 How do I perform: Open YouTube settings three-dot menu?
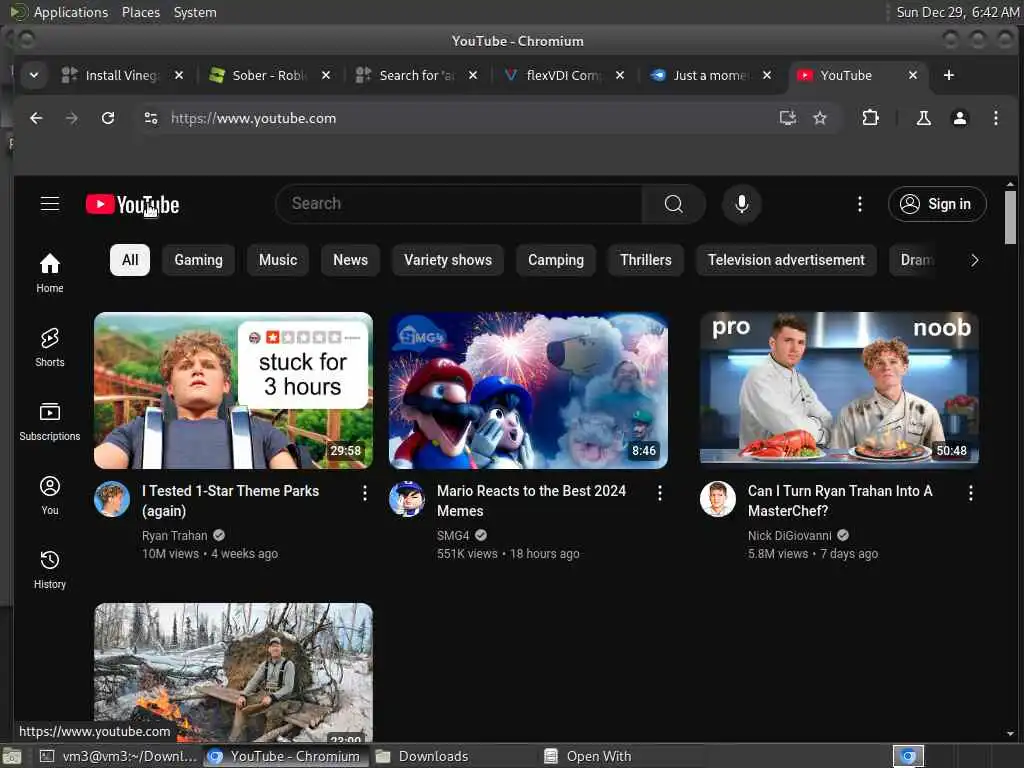pos(859,204)
